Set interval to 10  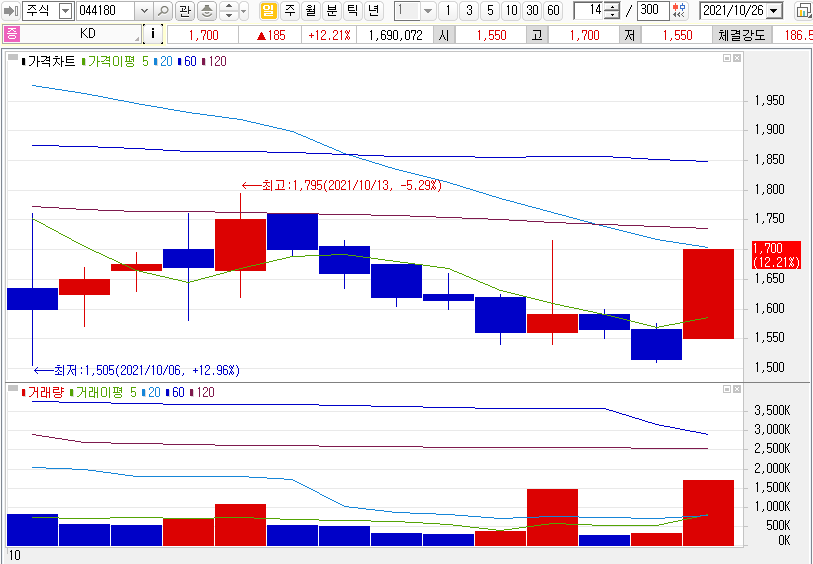(511, 10)
